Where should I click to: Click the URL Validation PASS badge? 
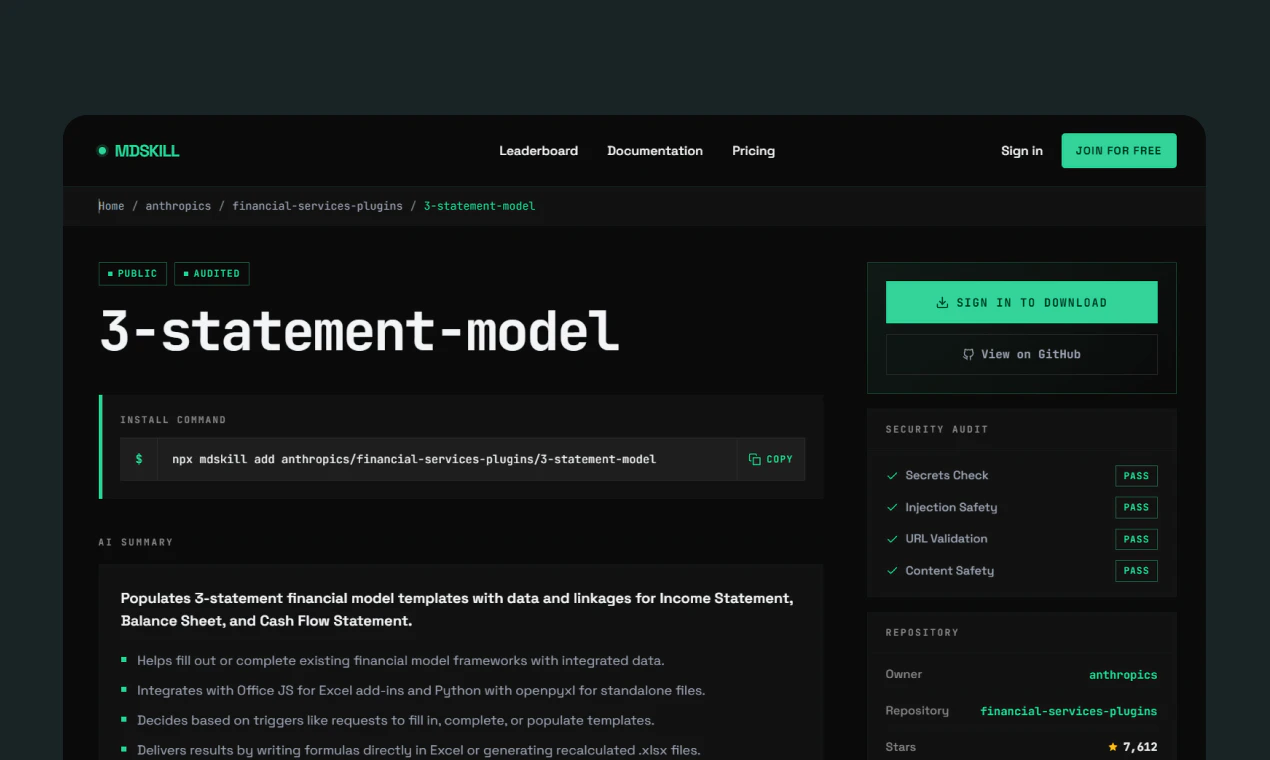point(1136,539)
